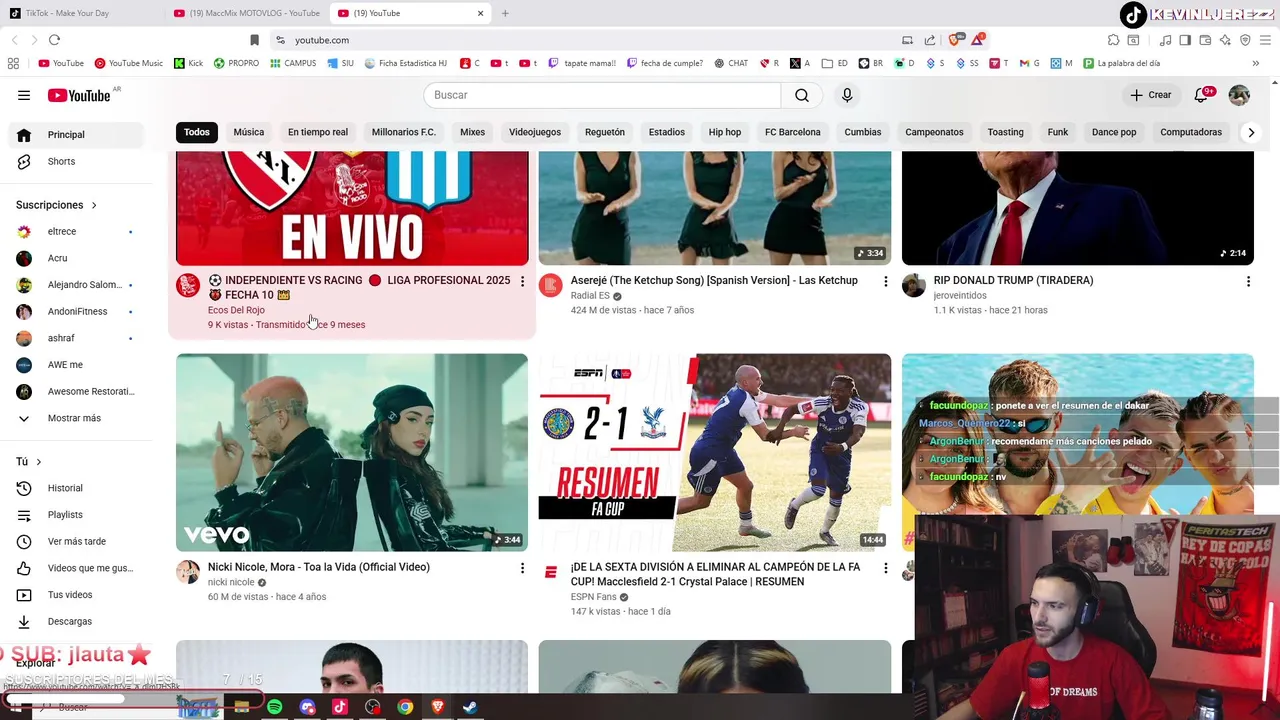
Task: Switch to the MaccMix MOTOVLOG tab
Action: [x=247, y=13]
